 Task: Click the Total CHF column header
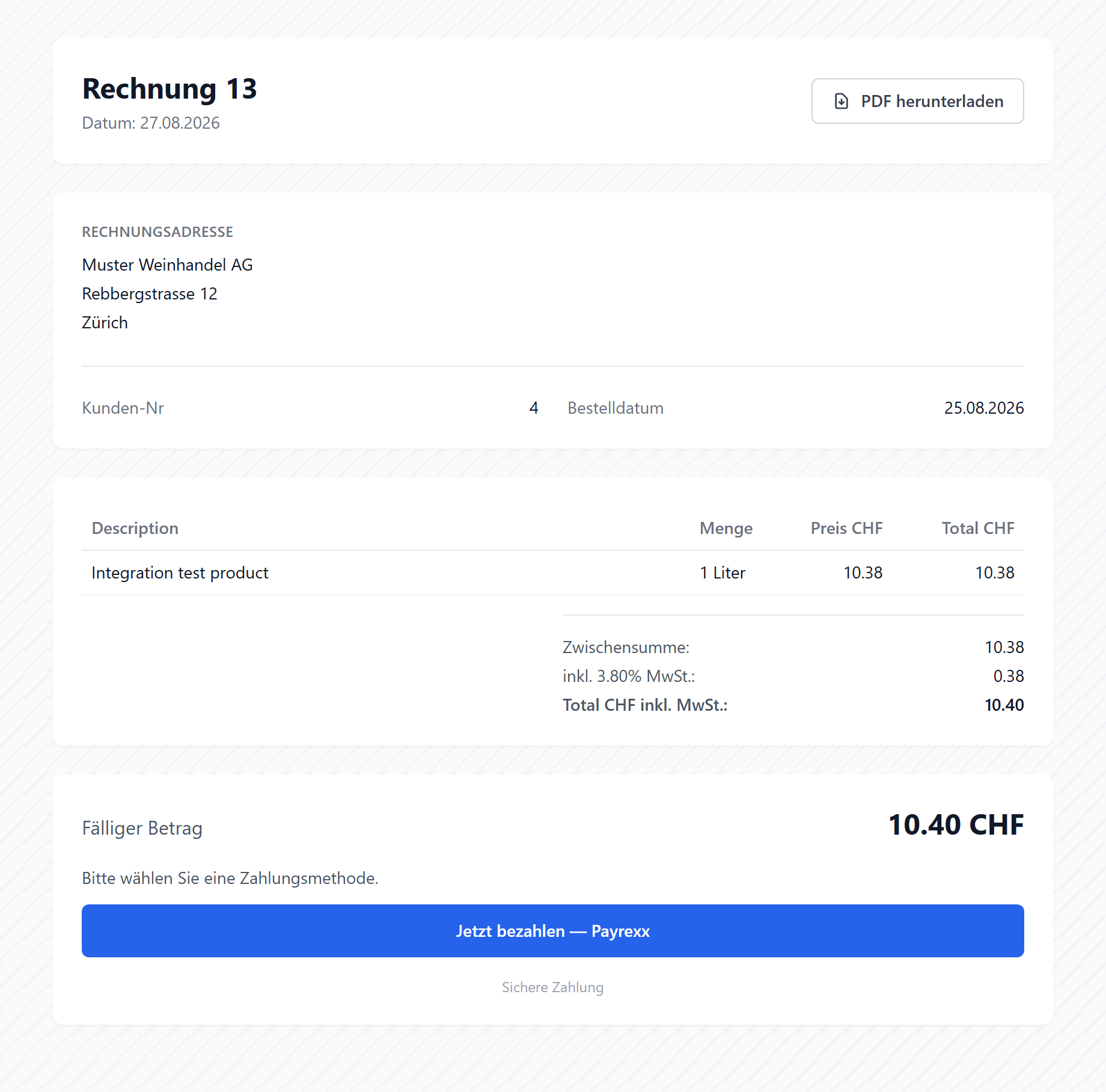coord(977,528)
